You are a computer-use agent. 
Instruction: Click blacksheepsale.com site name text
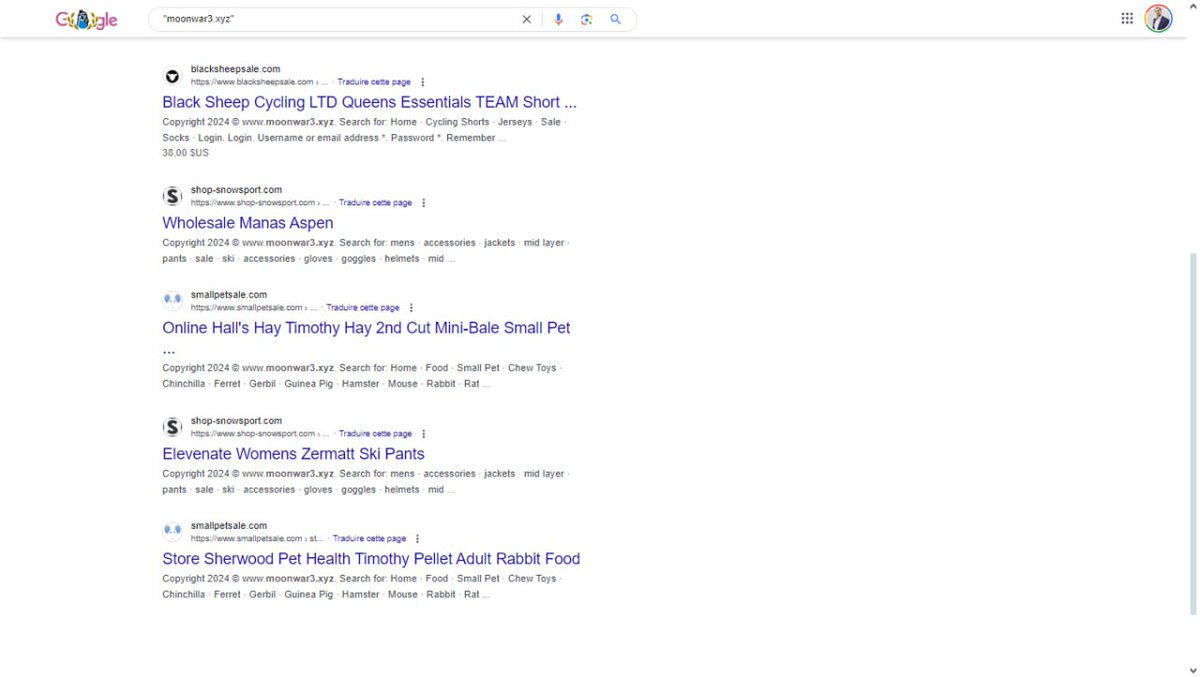(235, 69)
